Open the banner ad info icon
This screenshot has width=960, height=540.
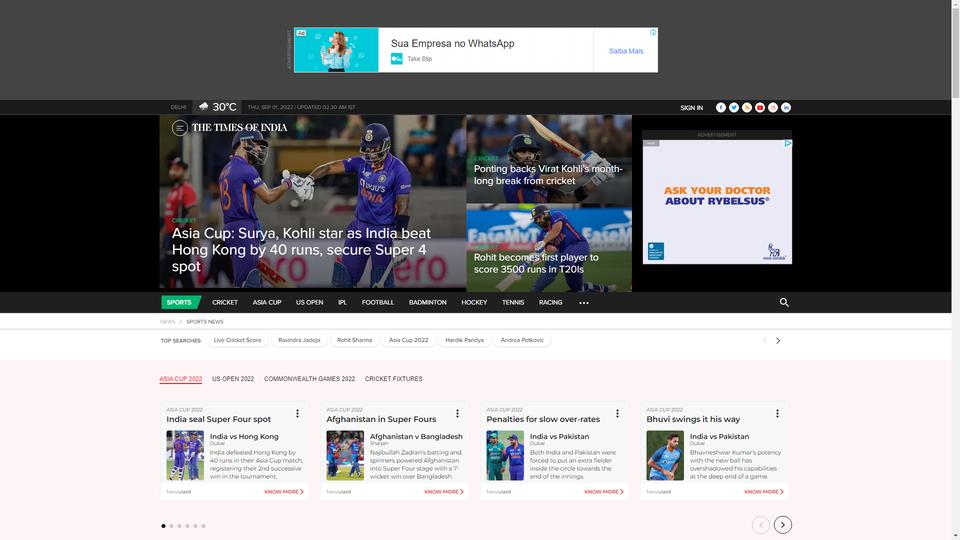[x=653, y=32]
